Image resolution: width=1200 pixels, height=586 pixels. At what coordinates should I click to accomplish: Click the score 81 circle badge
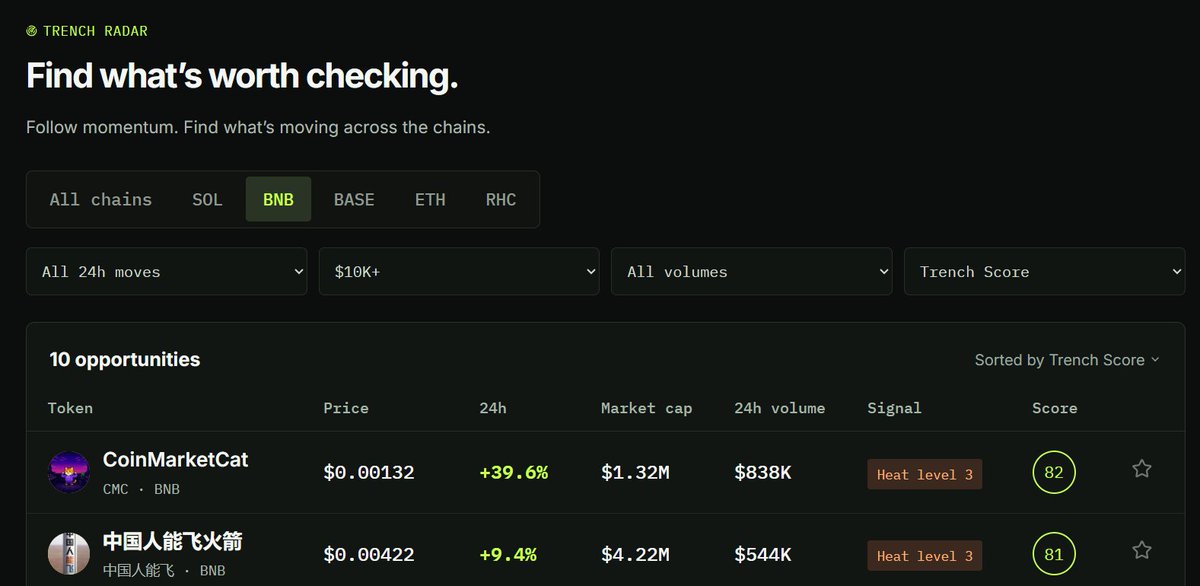tap(1054, 554)
